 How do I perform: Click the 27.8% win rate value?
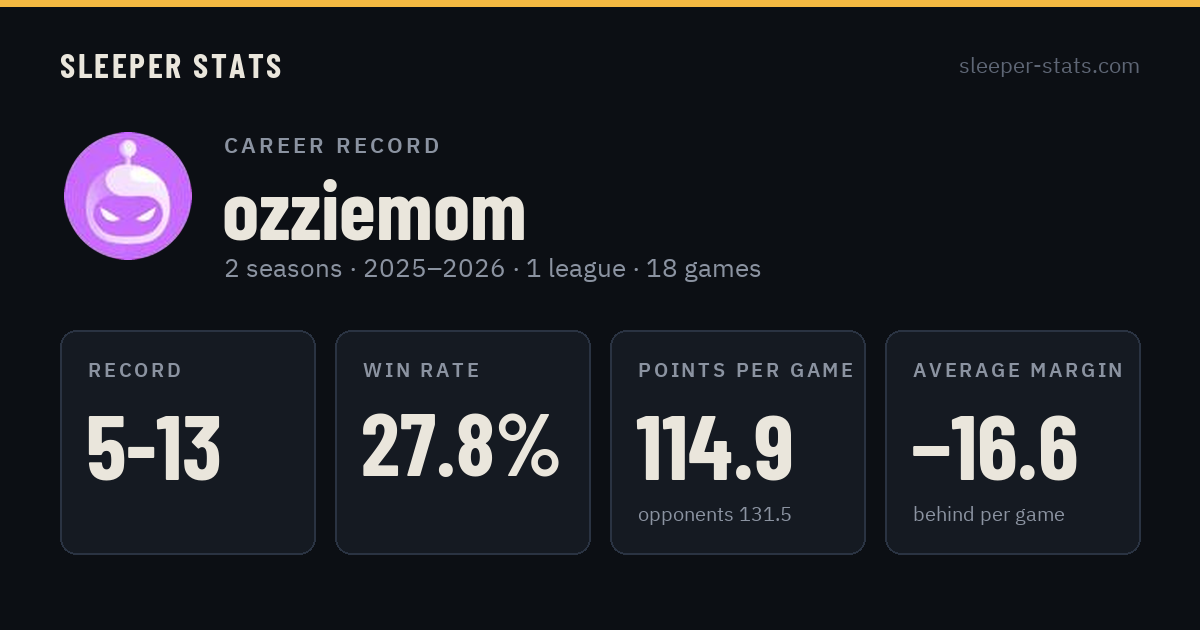460,447
